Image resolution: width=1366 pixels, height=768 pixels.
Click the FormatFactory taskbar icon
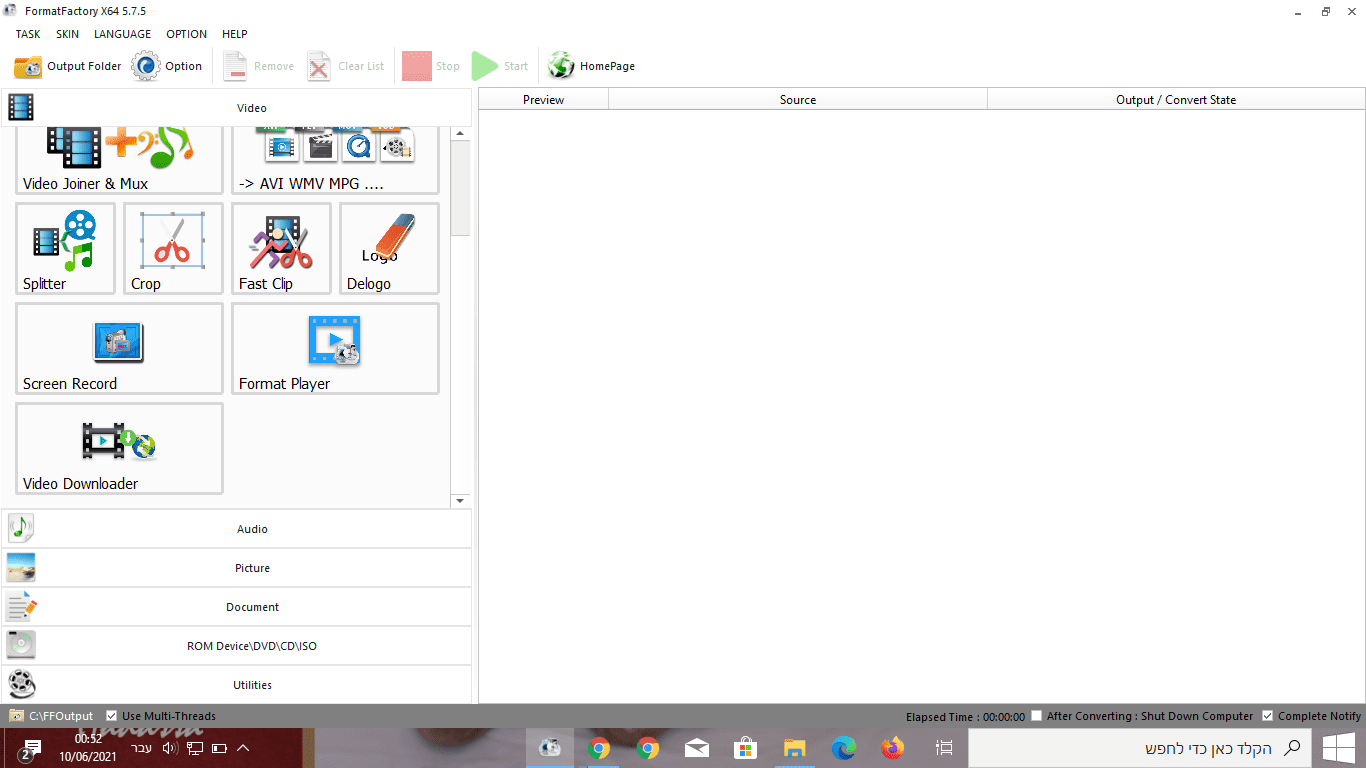(x=550, y=748)
